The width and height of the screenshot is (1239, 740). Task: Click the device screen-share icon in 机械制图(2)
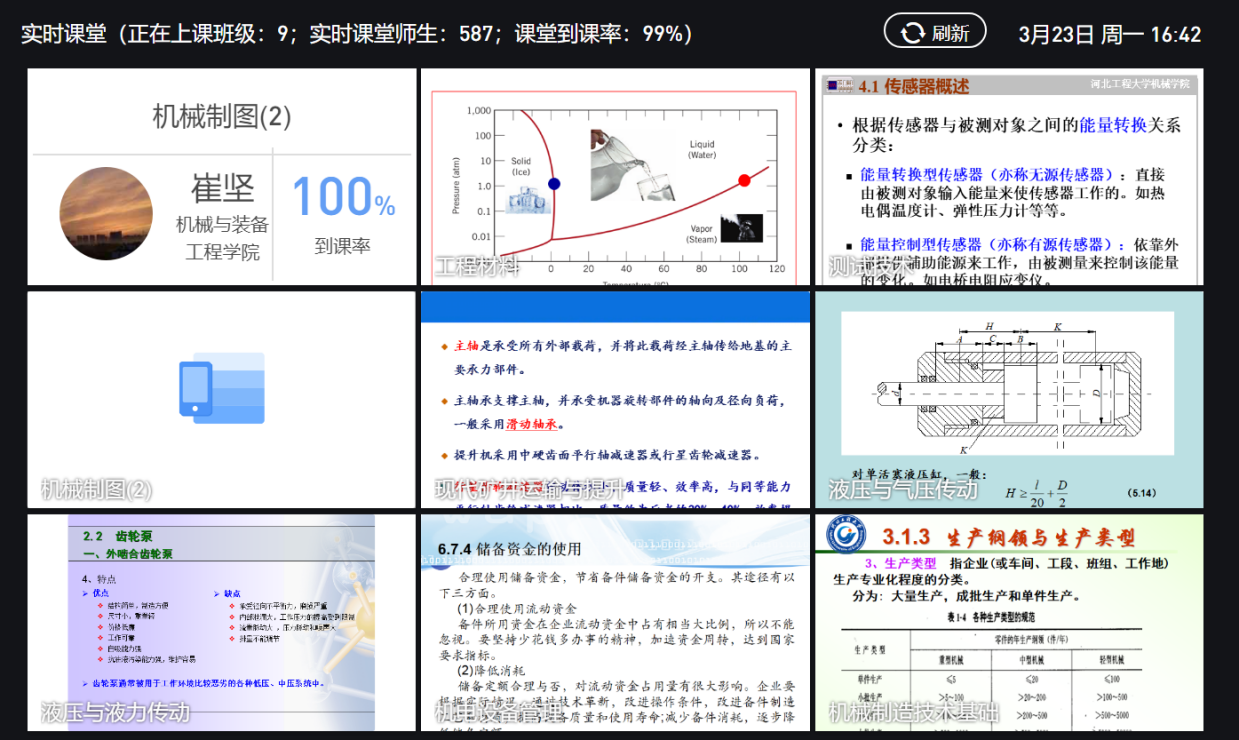pyautogui.click(x=222, y=385)
